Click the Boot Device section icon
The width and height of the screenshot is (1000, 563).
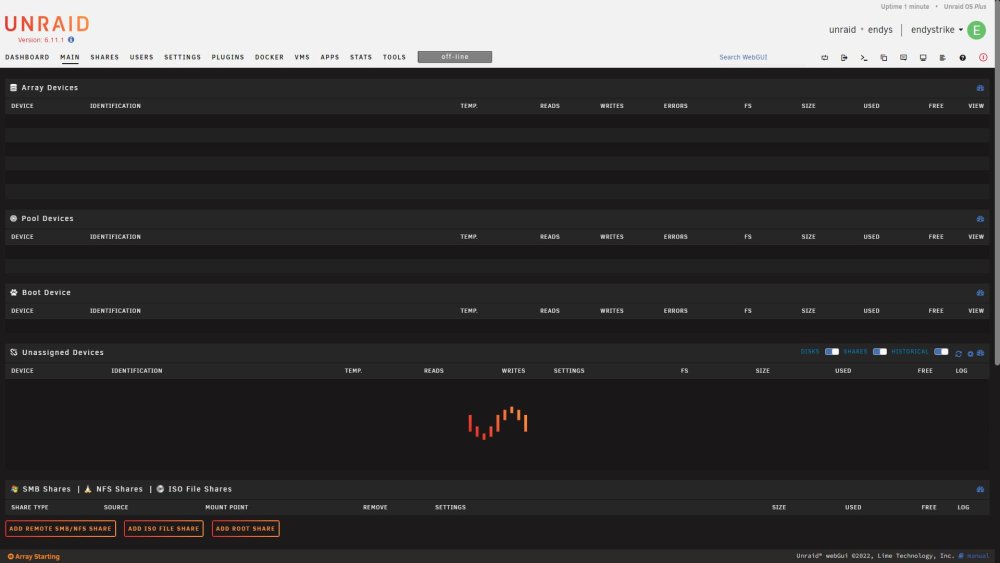pyautogui.click(x=13, y=292)
